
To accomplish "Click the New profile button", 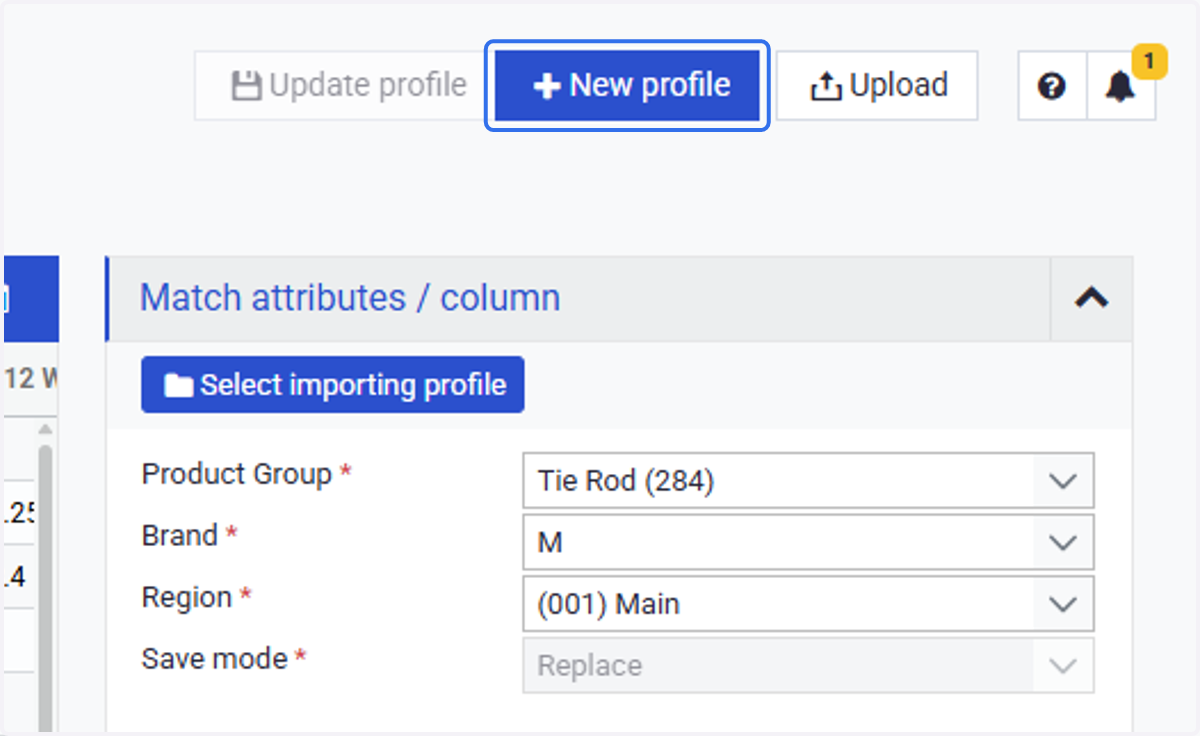I will click(x=627, y=86).
